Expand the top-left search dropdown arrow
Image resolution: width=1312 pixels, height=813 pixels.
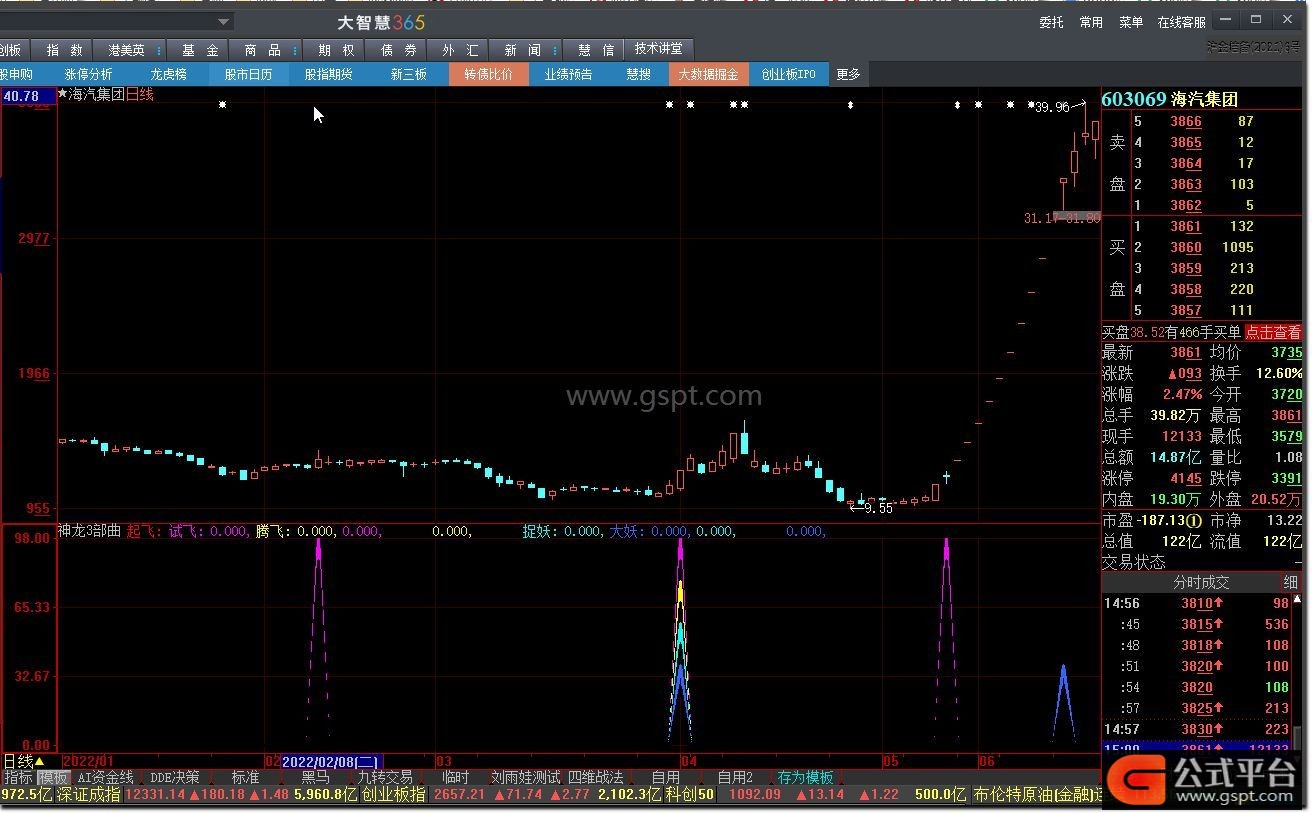(224, 21)
